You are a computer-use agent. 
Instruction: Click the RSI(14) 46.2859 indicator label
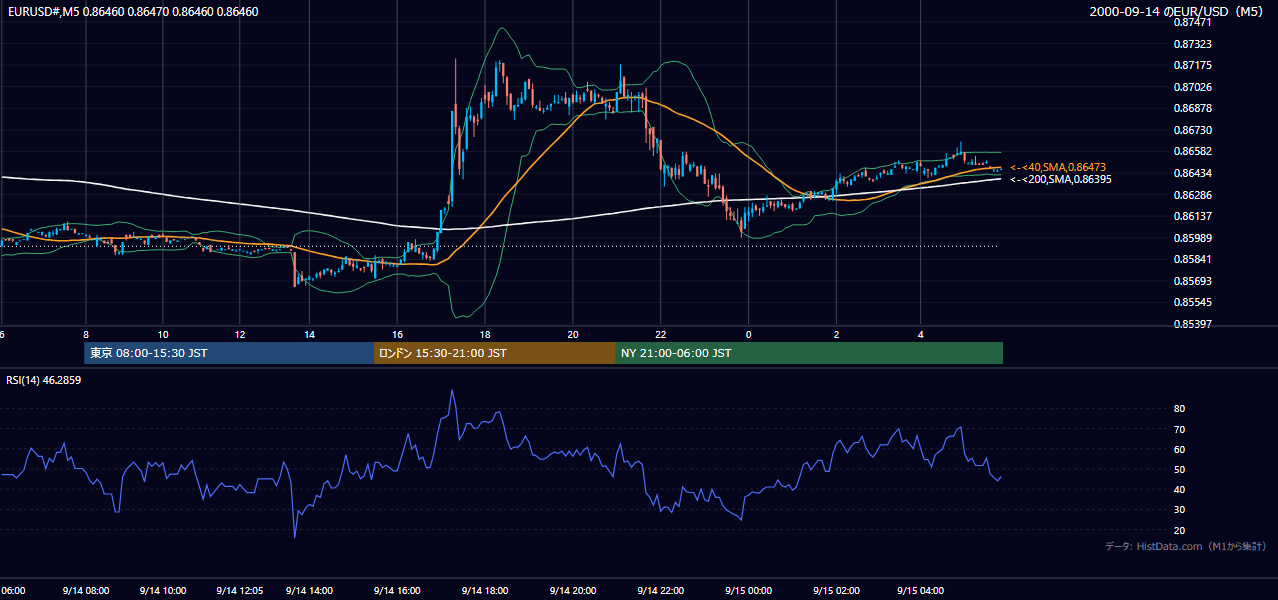point(43,380)
